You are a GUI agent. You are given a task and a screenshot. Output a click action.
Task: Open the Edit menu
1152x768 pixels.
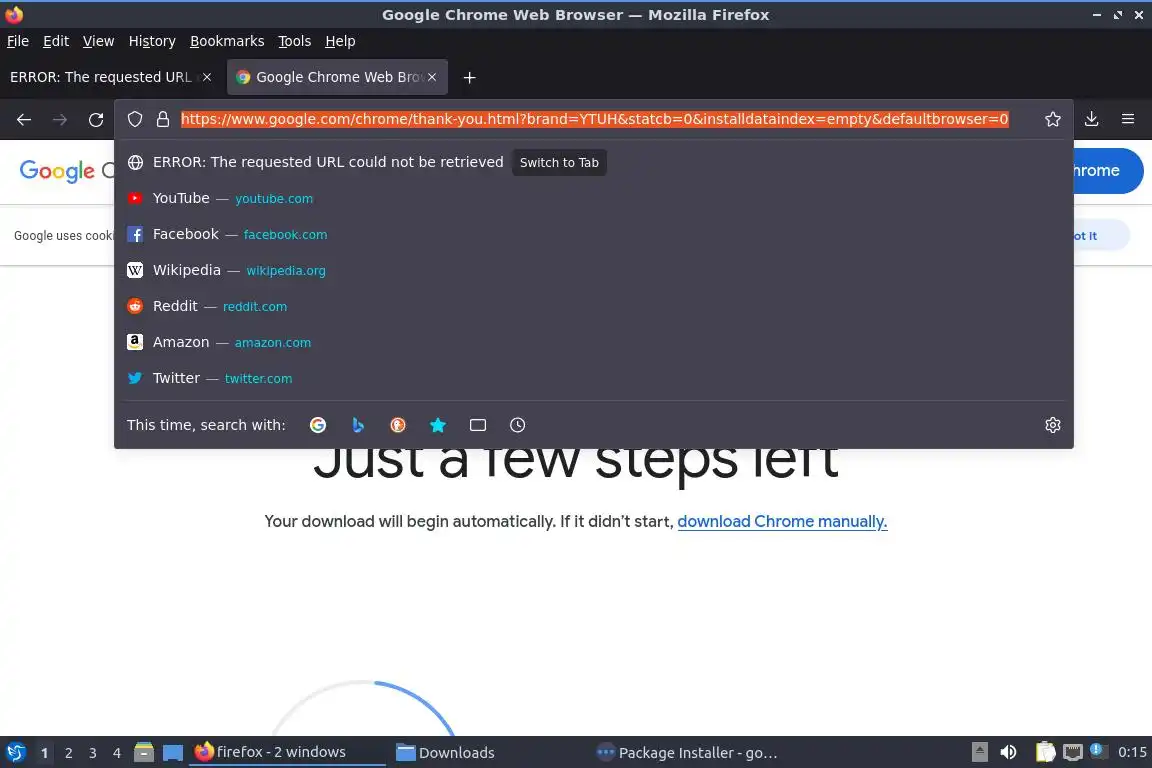(x=56, y=41)
